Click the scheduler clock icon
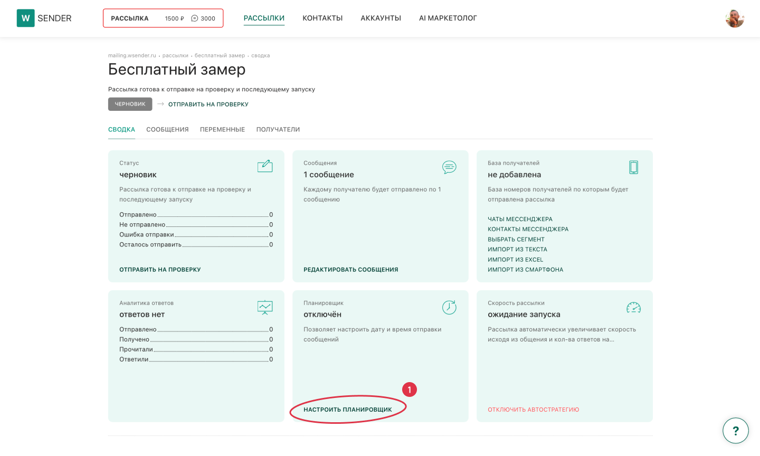Image resolution: width=760 pixels, height=456 pixels. coord(449,307)
